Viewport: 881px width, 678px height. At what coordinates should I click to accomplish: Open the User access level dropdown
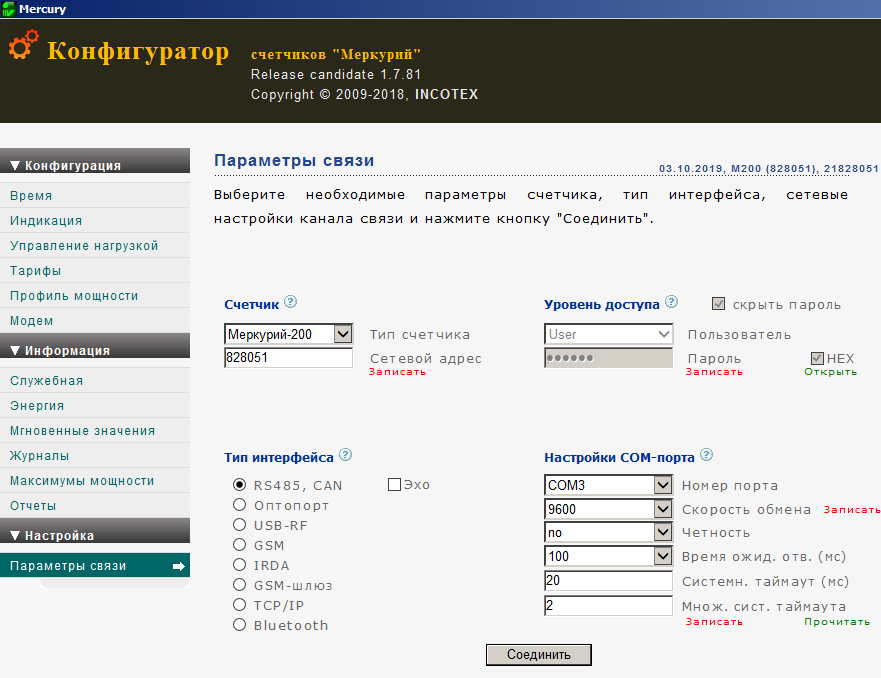coord(608,334)
